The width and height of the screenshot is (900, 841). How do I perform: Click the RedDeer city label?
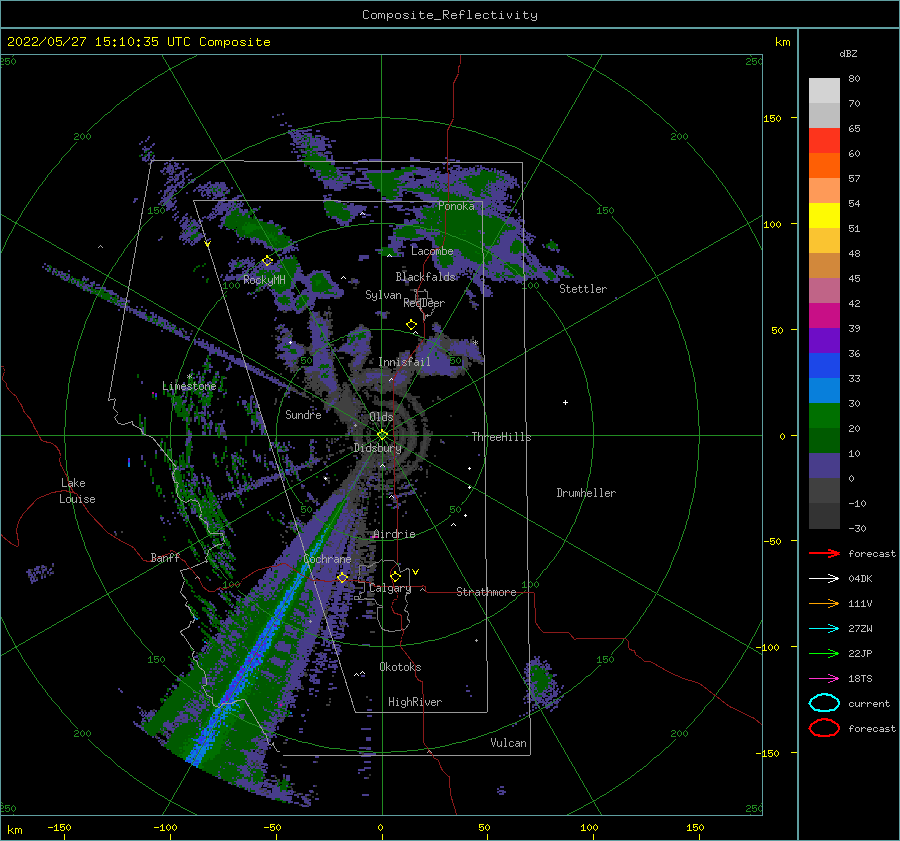pyautogui.click(x=424, y=303)
